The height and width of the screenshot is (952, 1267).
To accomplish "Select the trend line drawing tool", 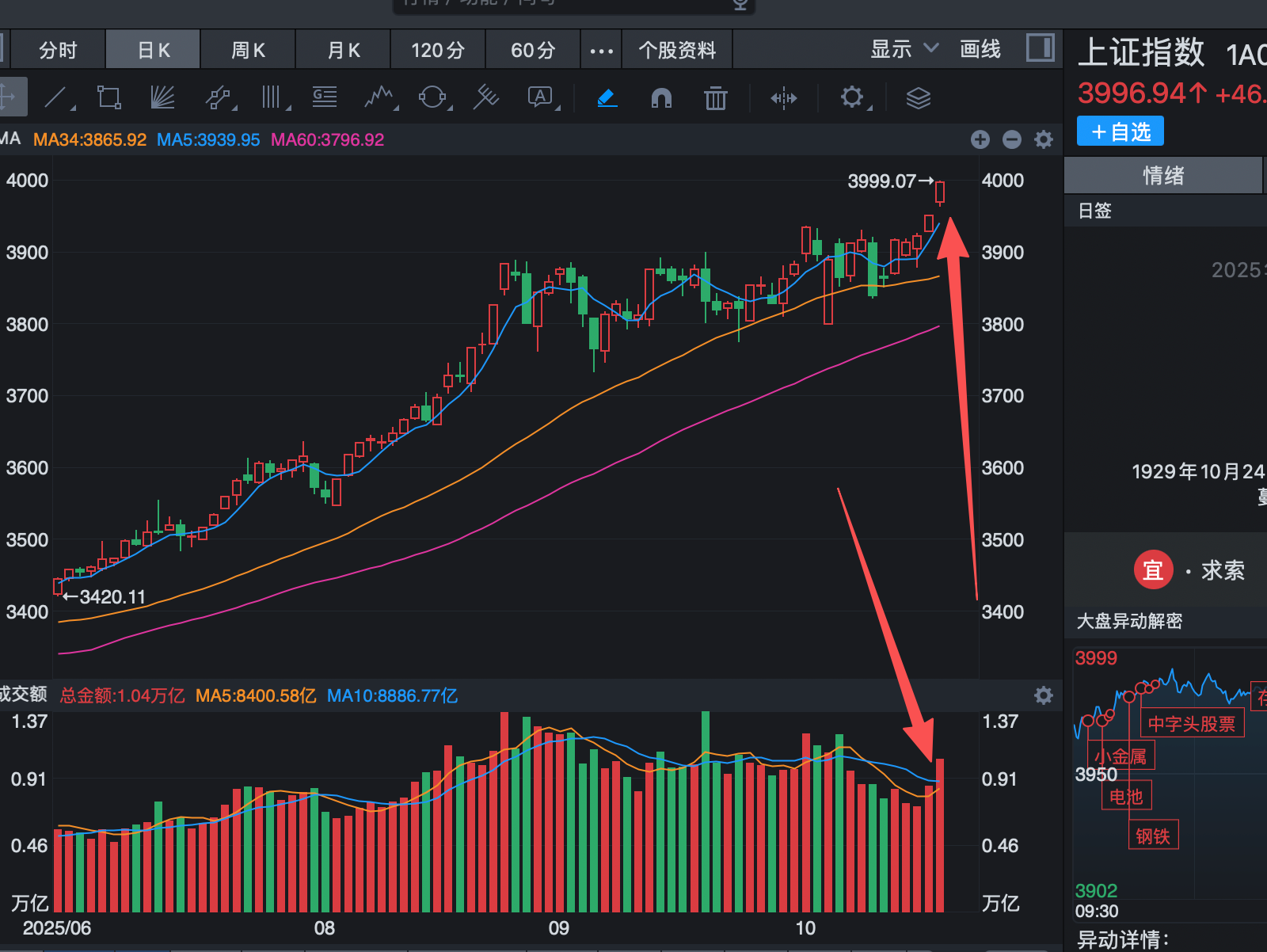I will click(x=57, y=97).
